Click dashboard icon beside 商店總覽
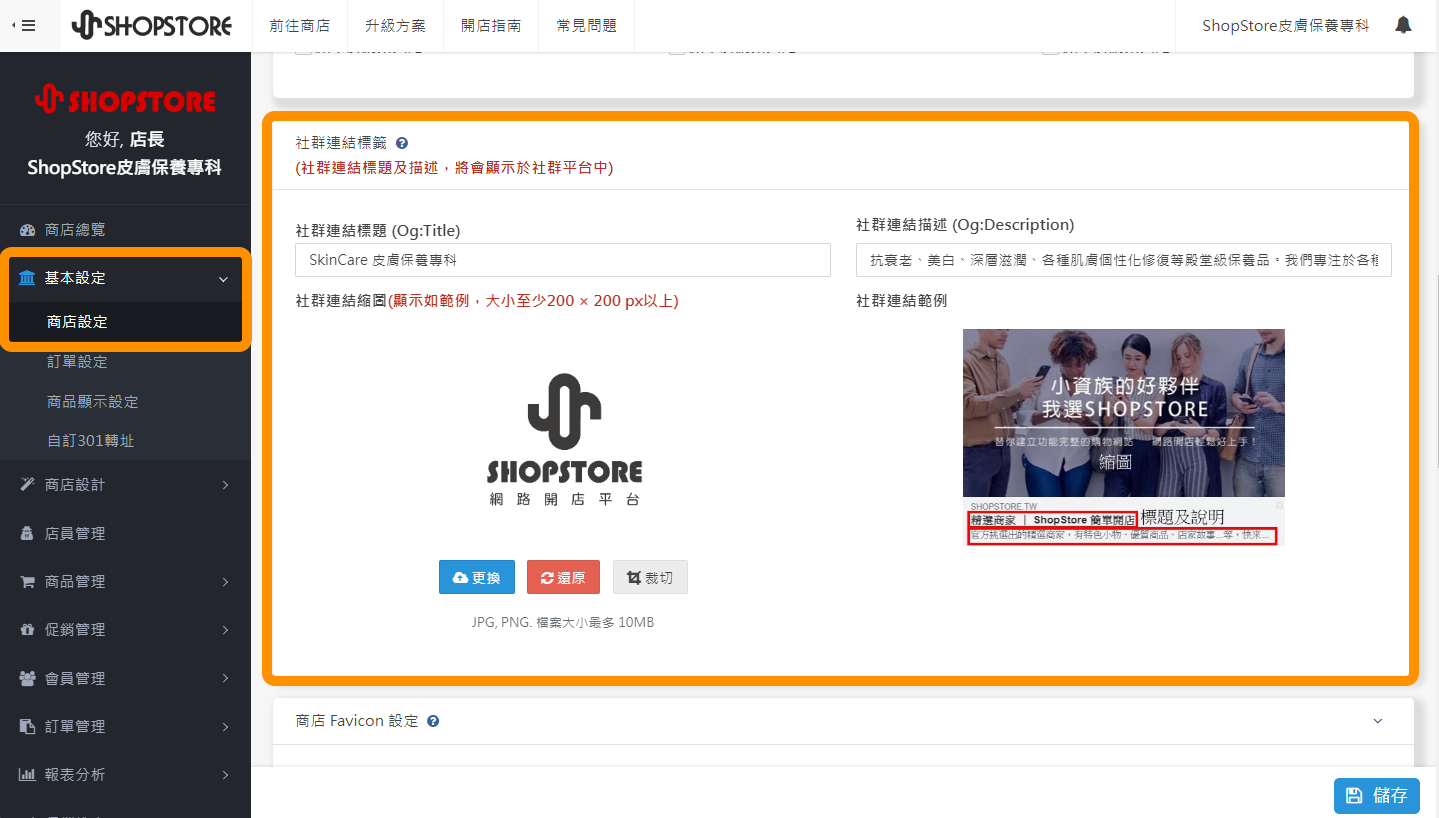This screenshot has height=818, width=1439. click(27, 230)
